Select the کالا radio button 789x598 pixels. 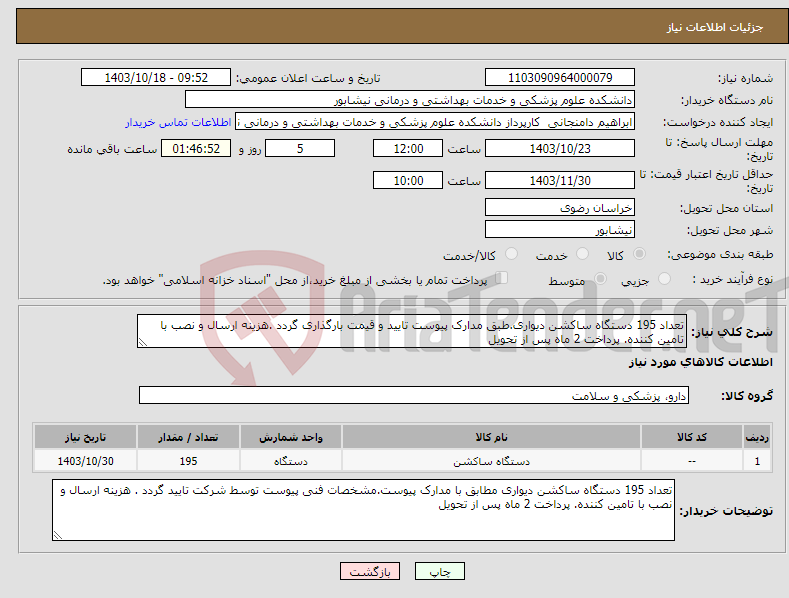640,254
